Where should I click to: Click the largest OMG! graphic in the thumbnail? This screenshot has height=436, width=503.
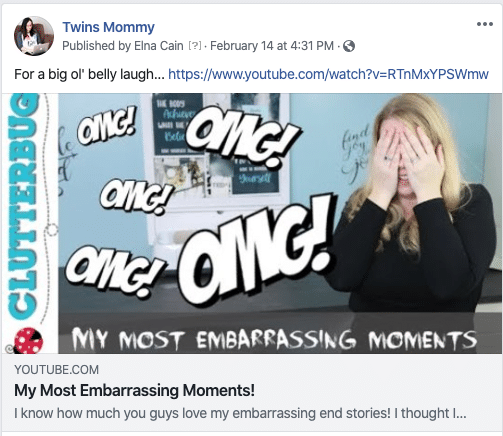pyautogui.click(x=254, y=250)
